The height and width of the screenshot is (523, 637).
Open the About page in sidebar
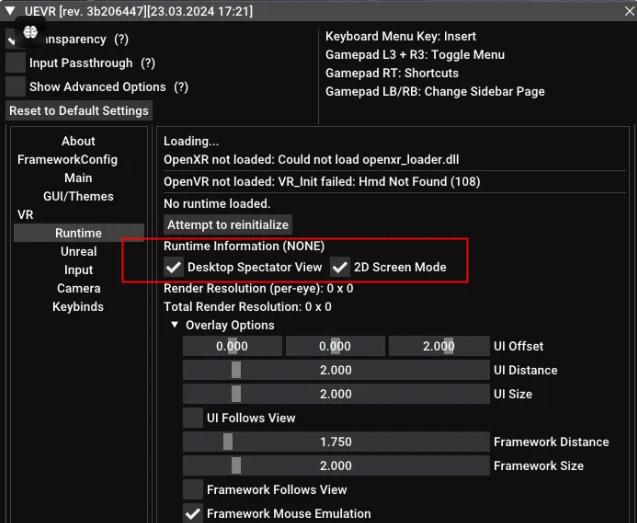point(78,141)
